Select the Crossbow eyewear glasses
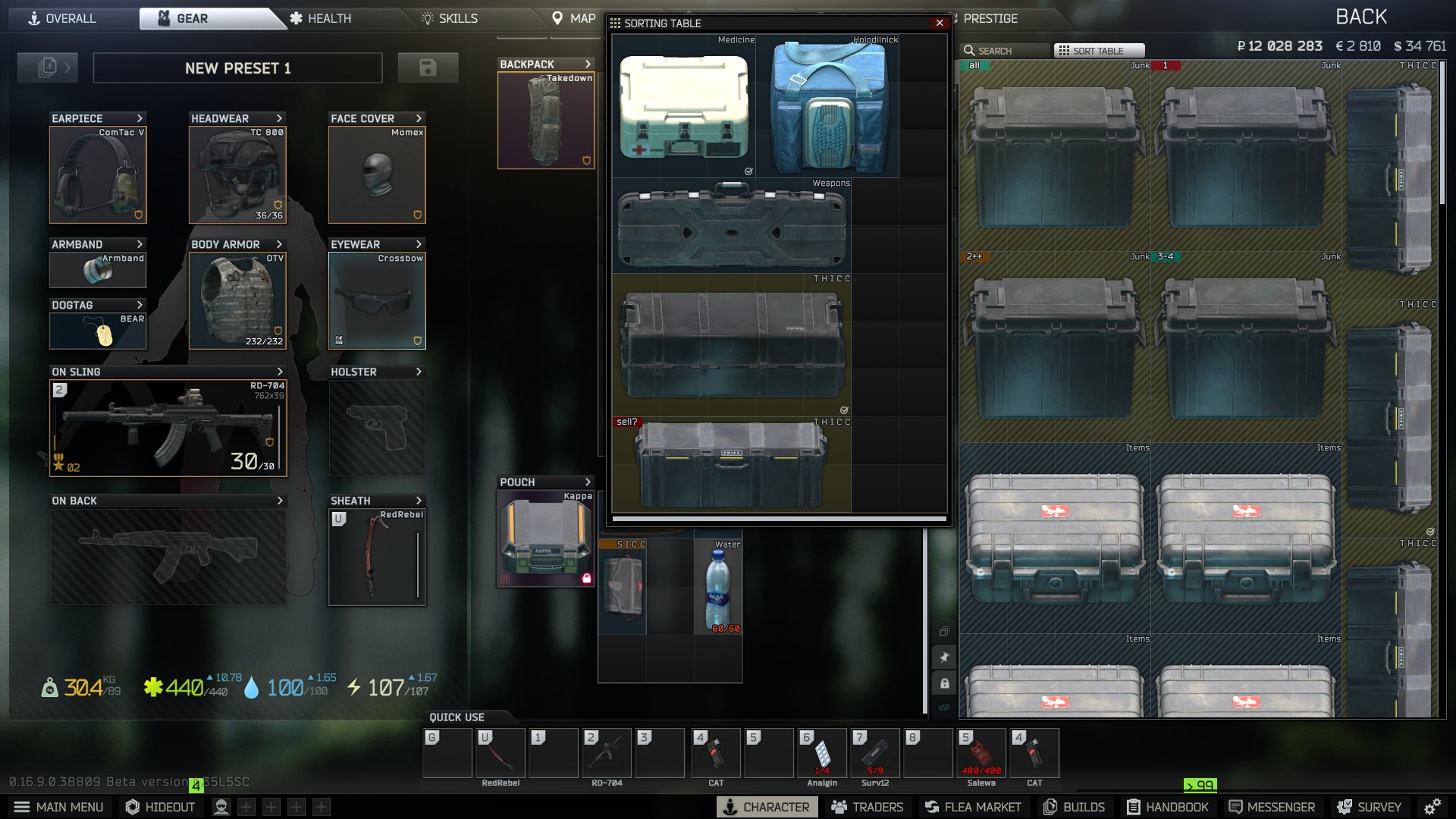Viewport: 1456px width, 819px height. pyautogui.click(x=377, y=300)
